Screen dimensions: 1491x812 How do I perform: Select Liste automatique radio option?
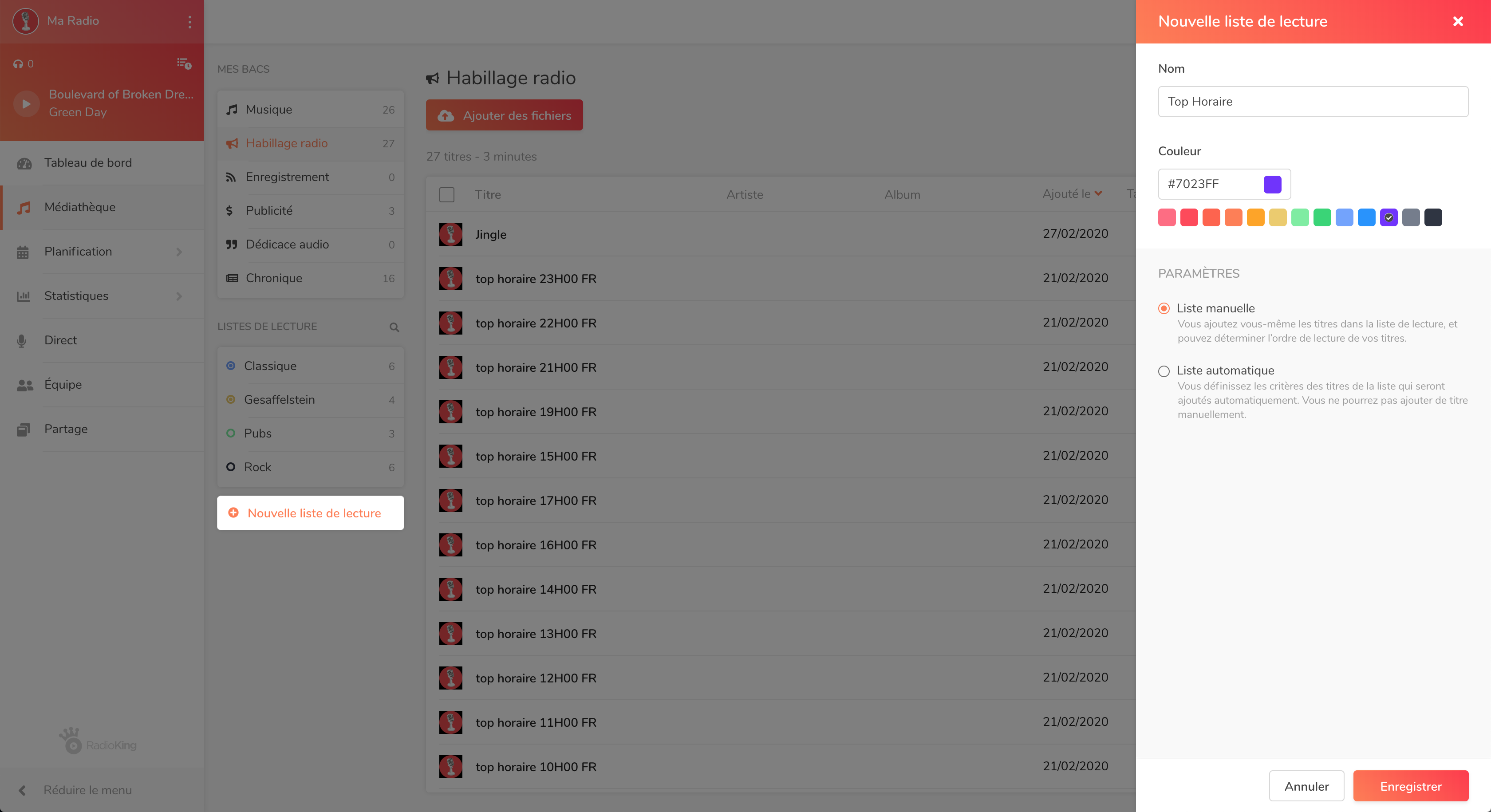coord(1164,371)
